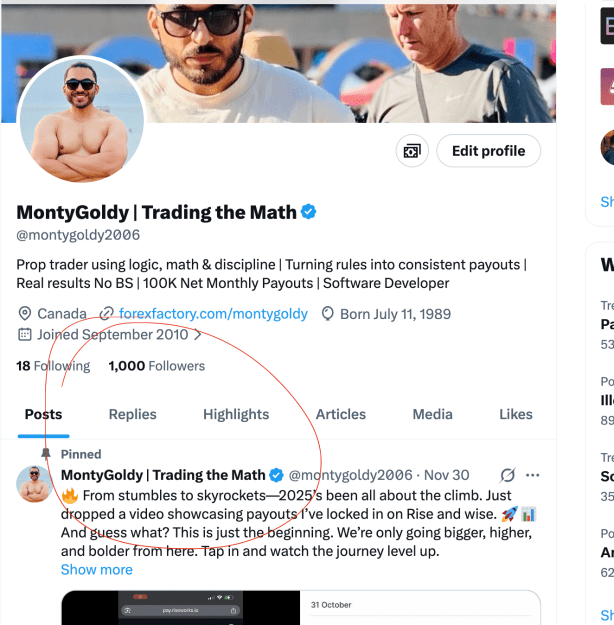Image resolution: width=614 pixels, height=625 pixels.
Task: Select the Articles tab
Action: tap(340, 414)
